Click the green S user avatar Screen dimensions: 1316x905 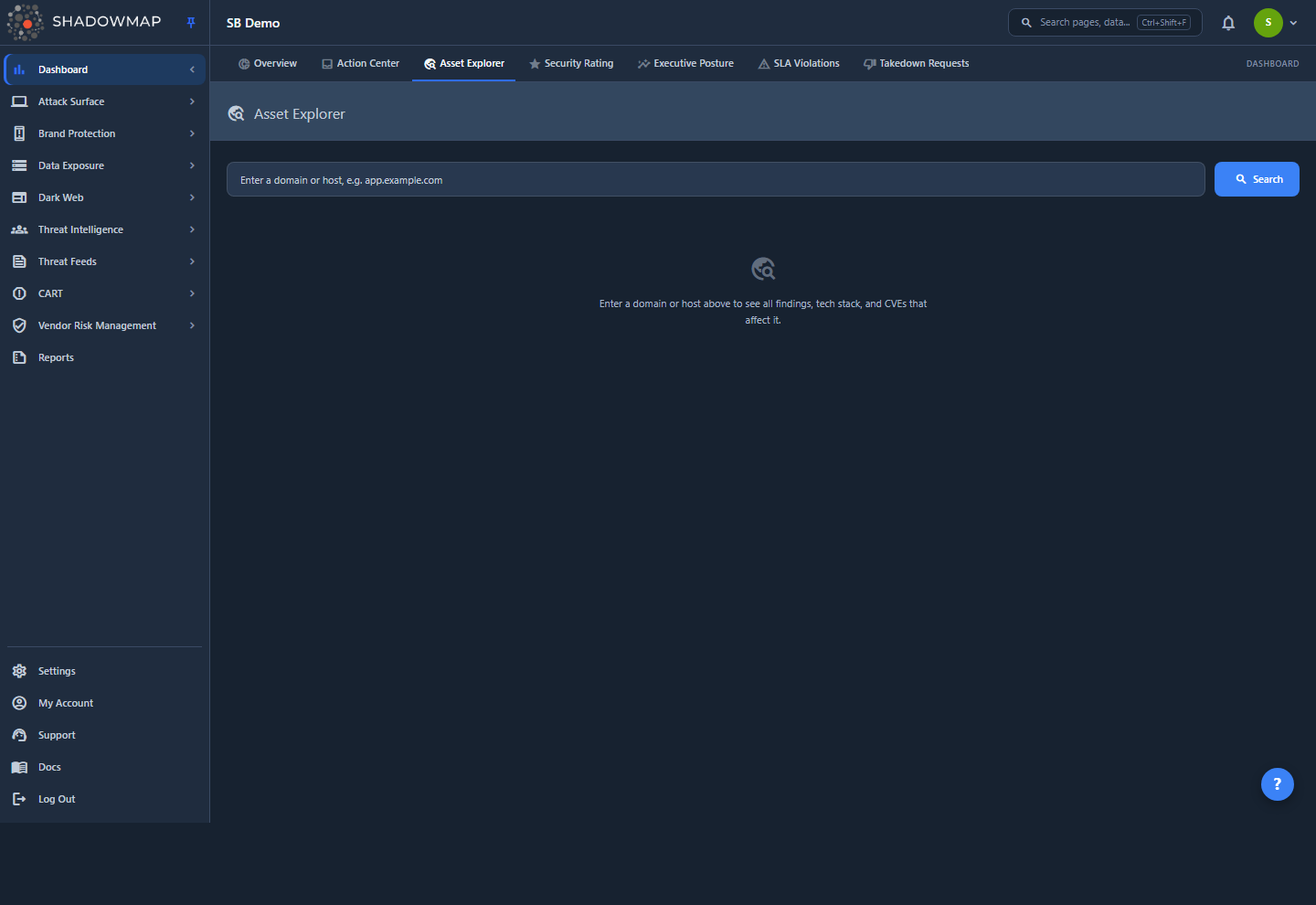[1268, 23]
